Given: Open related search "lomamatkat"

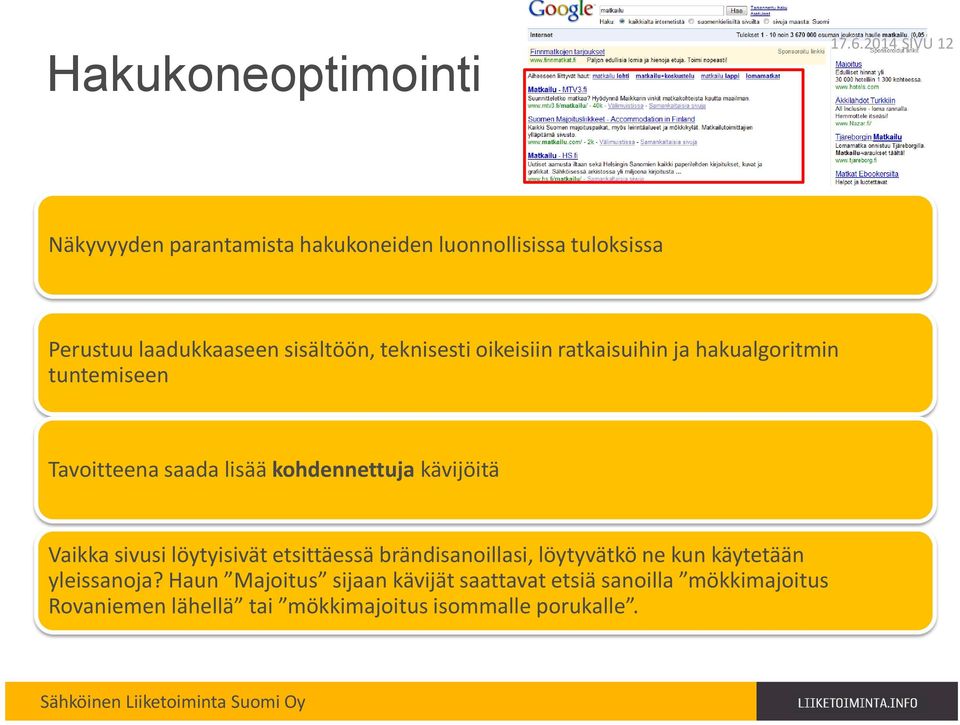Looking at the screenshot, I should pyautogui.click(x=763, y=76).
